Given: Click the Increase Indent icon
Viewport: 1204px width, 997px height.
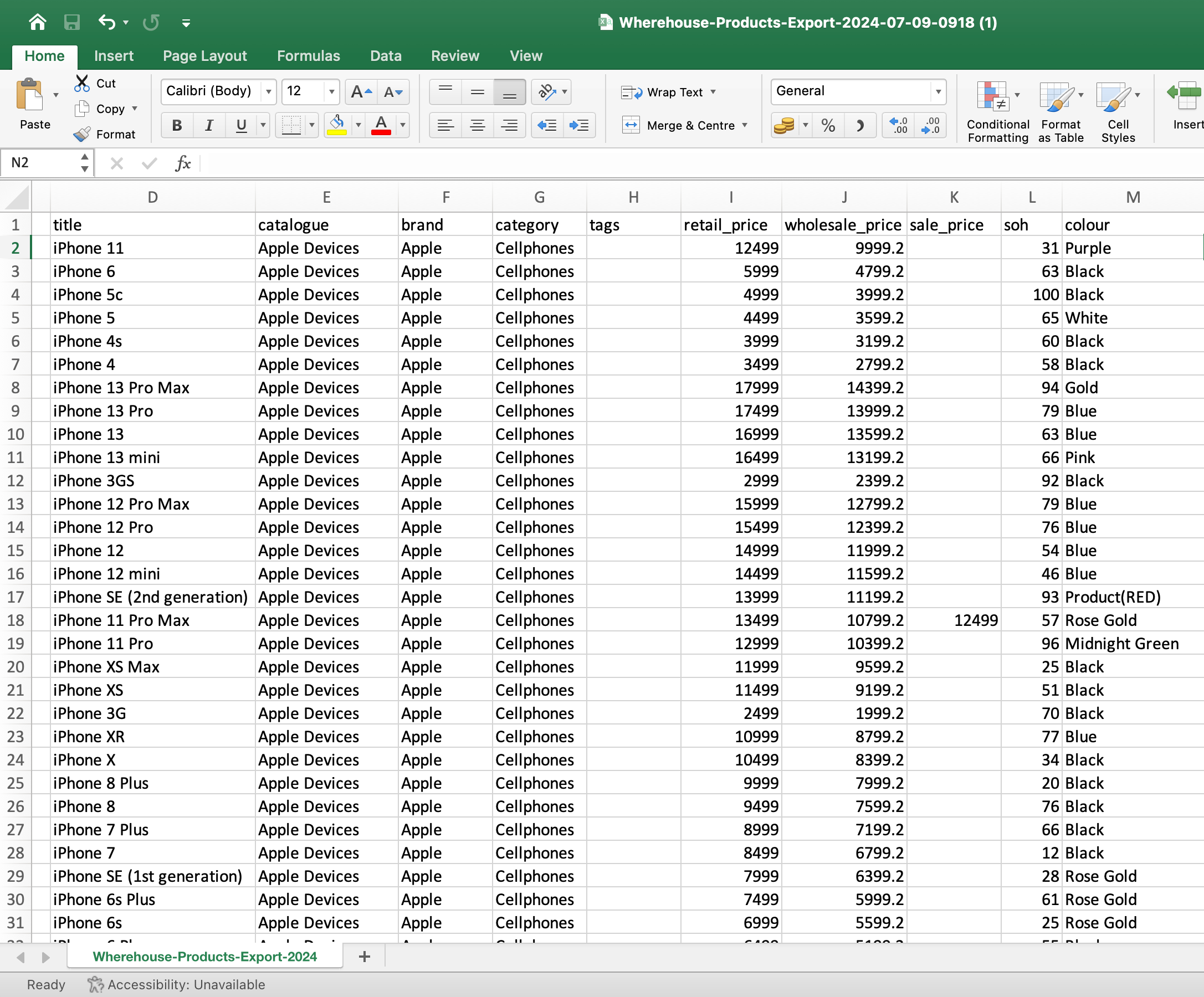Looking at the screenshot, I should [579, 126].
